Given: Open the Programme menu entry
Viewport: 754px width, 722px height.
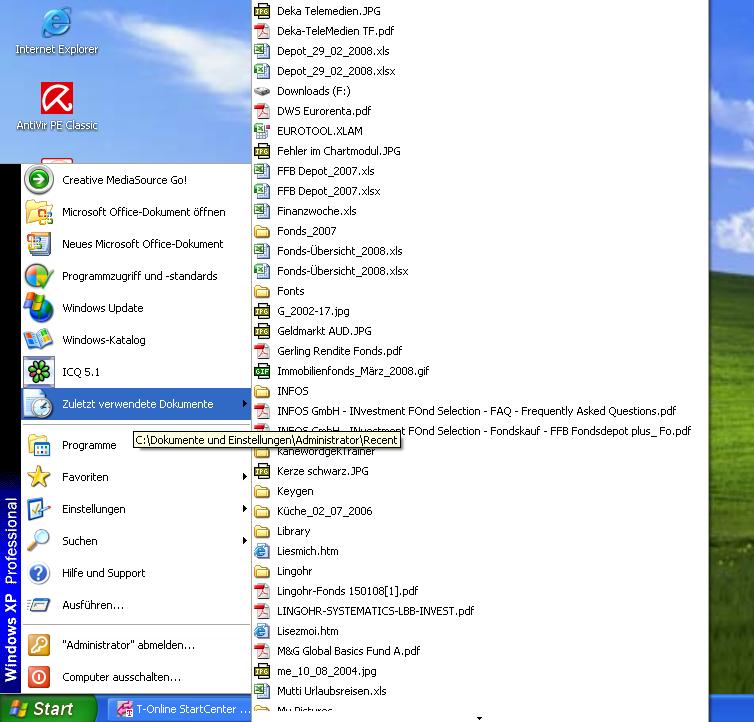Looking at the screenshot, I should [137, 445].
